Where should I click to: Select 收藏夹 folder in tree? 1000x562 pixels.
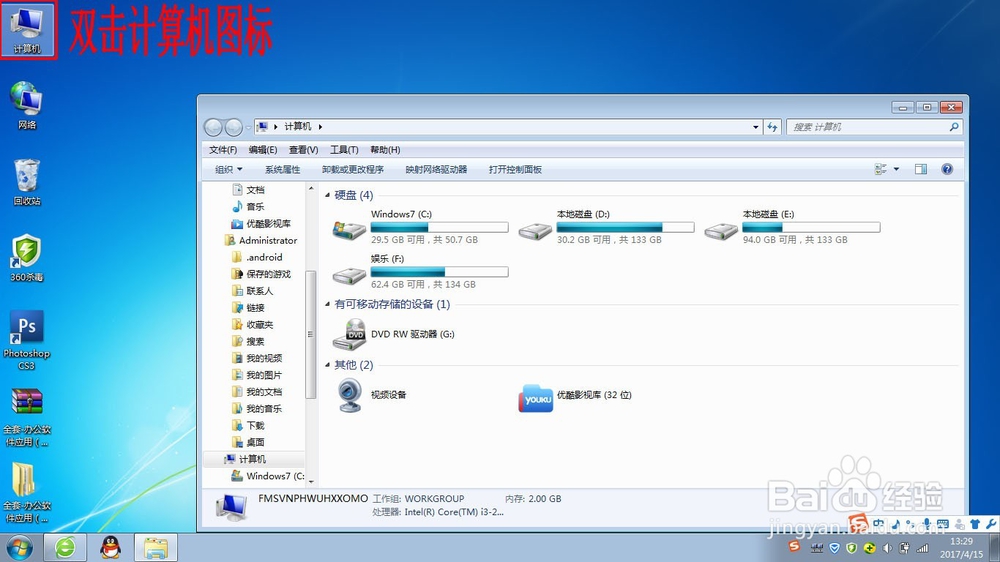(253, 325)
